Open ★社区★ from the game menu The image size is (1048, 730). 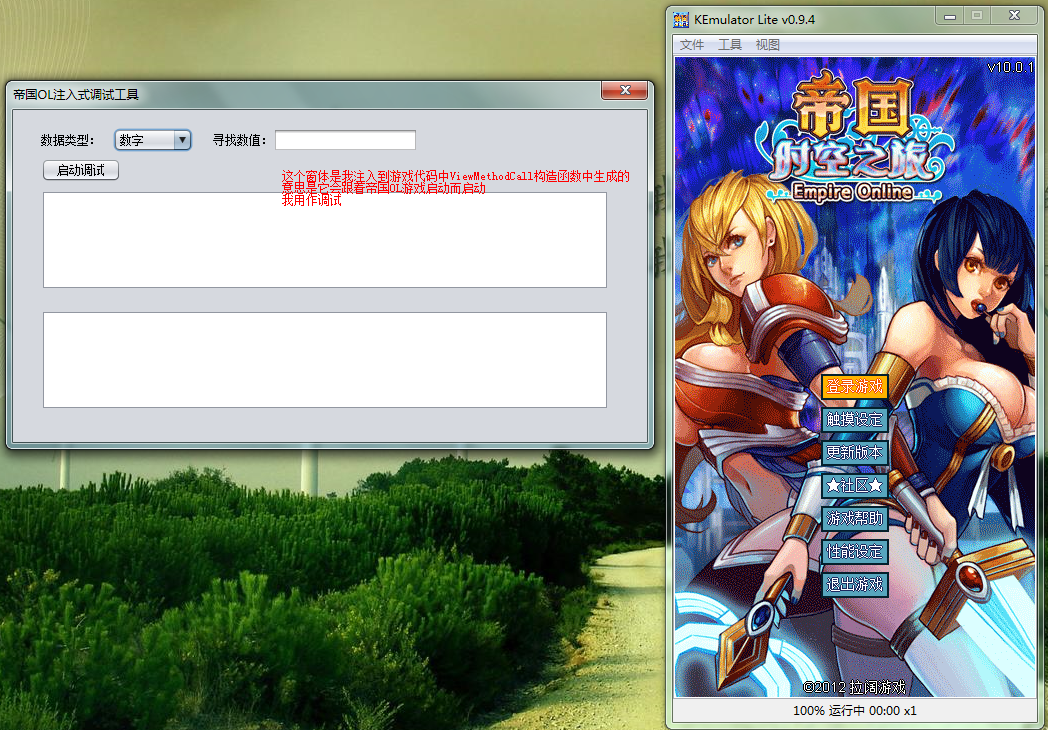tap(854, 485)
